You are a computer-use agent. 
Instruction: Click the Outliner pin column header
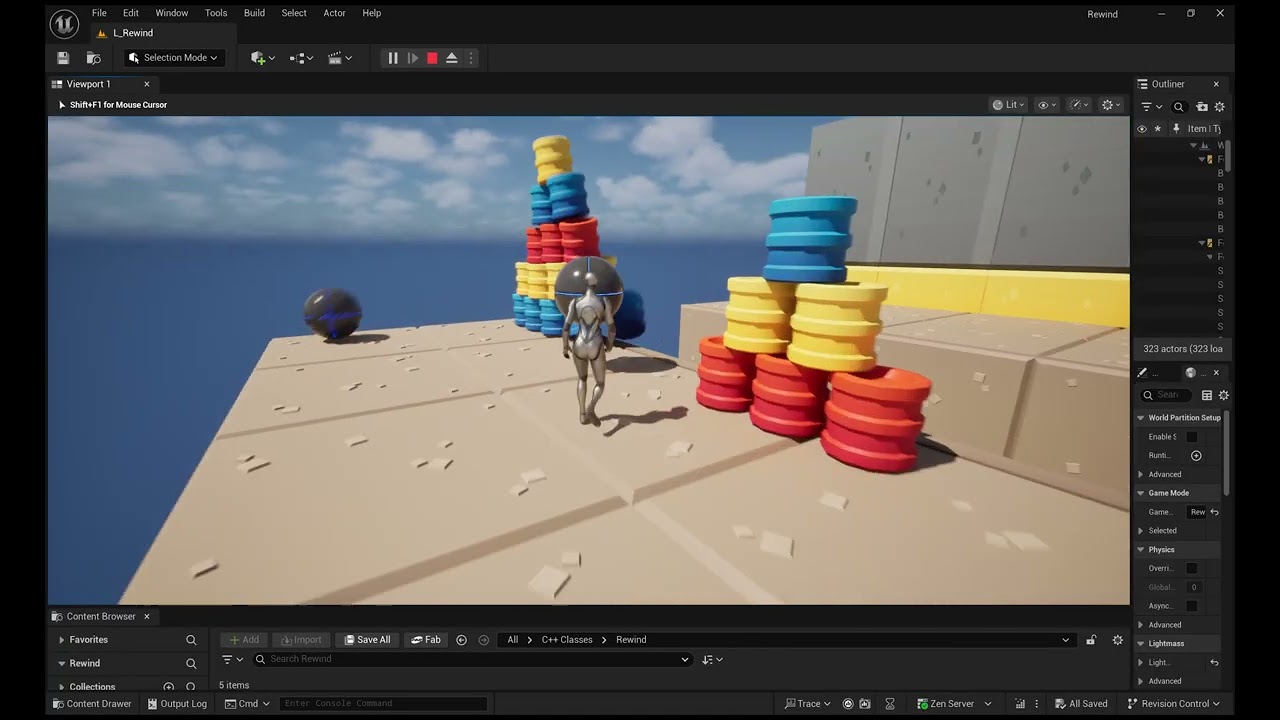click(1176, 128)
